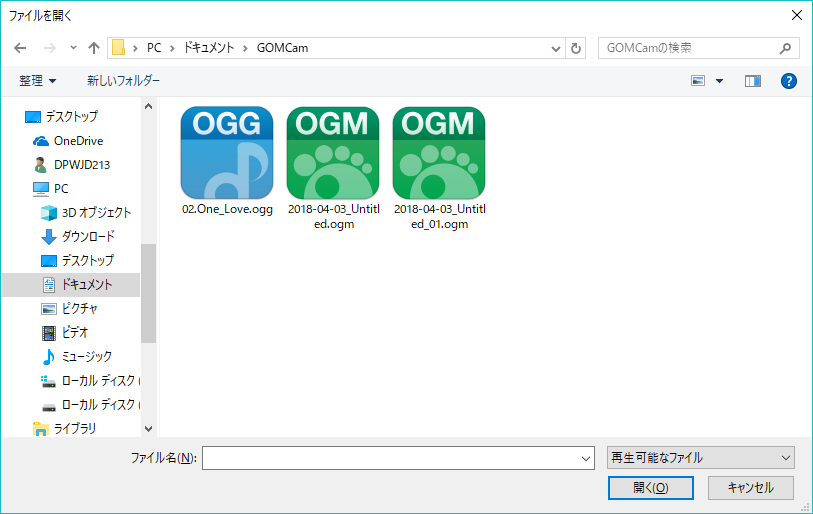Open OneDrive in the sidebar
The height and width of the screenshot is (514, 813).
[x=78, y=141]
